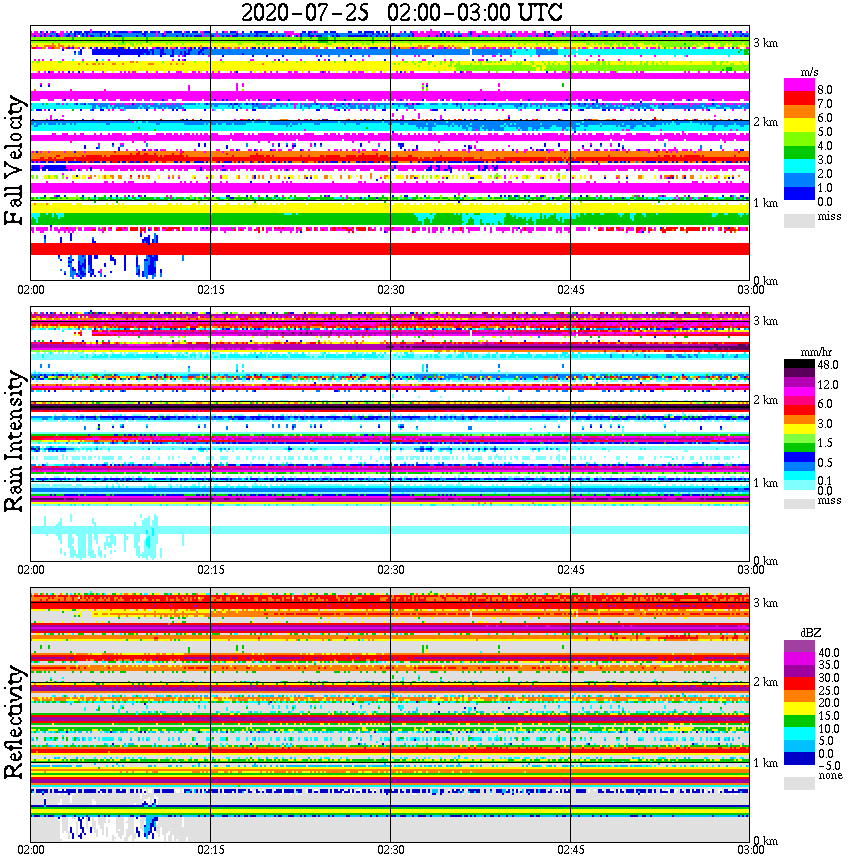Viewport: 850px width, 868px height.
Task: Click "02:00" time label below Rain Intensity panel
Action: point(31,570)
